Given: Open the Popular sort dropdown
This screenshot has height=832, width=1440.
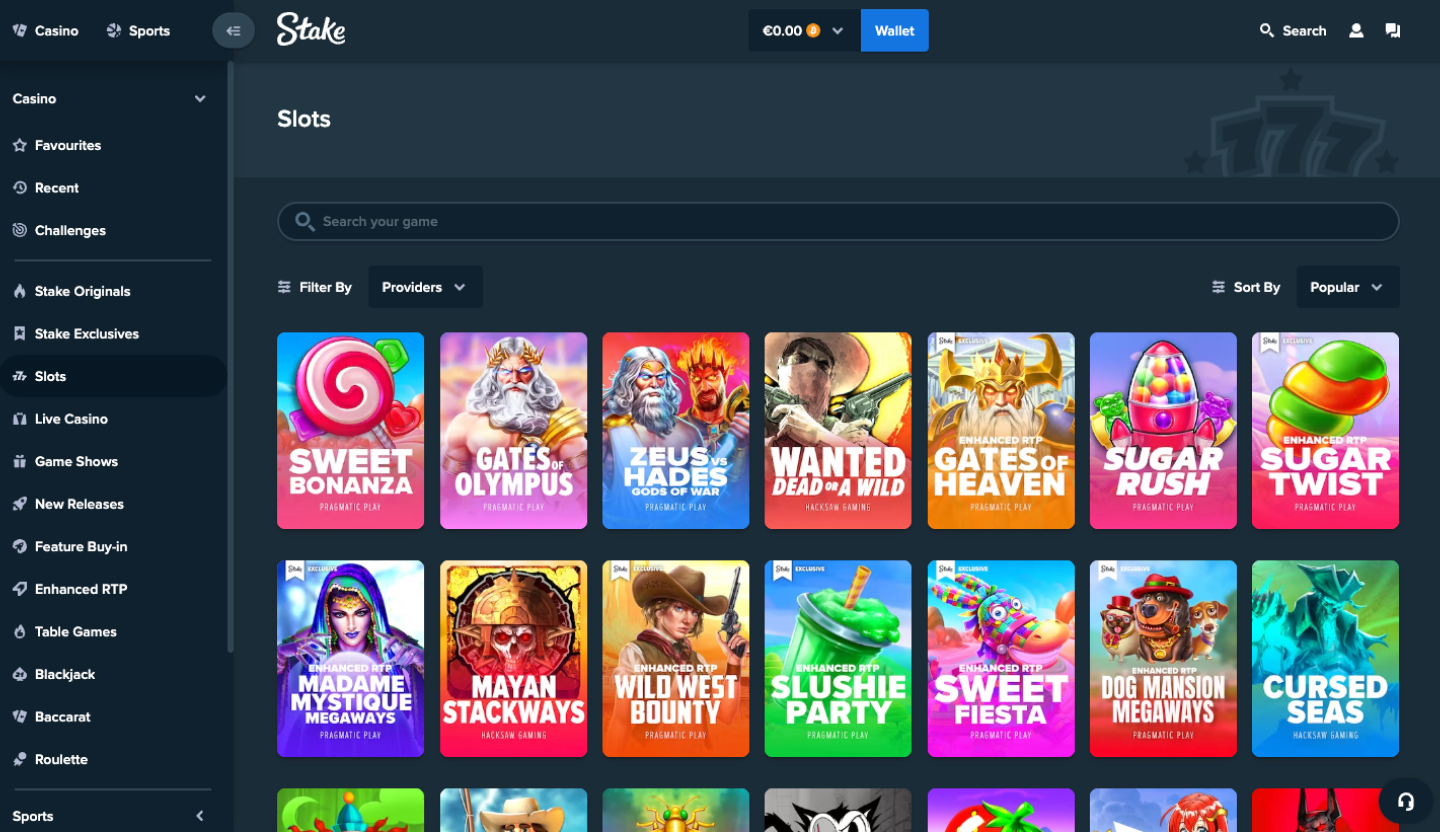Looking at the screenshot, I should pyautogui.click(x=1346, y=287).
